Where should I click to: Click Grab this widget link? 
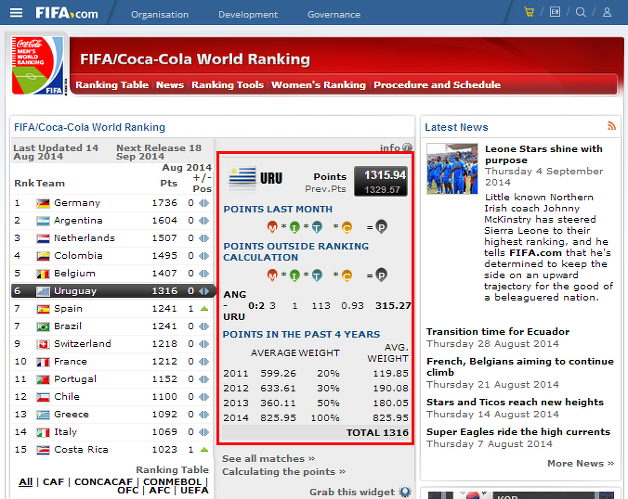(x=352, y=492)
